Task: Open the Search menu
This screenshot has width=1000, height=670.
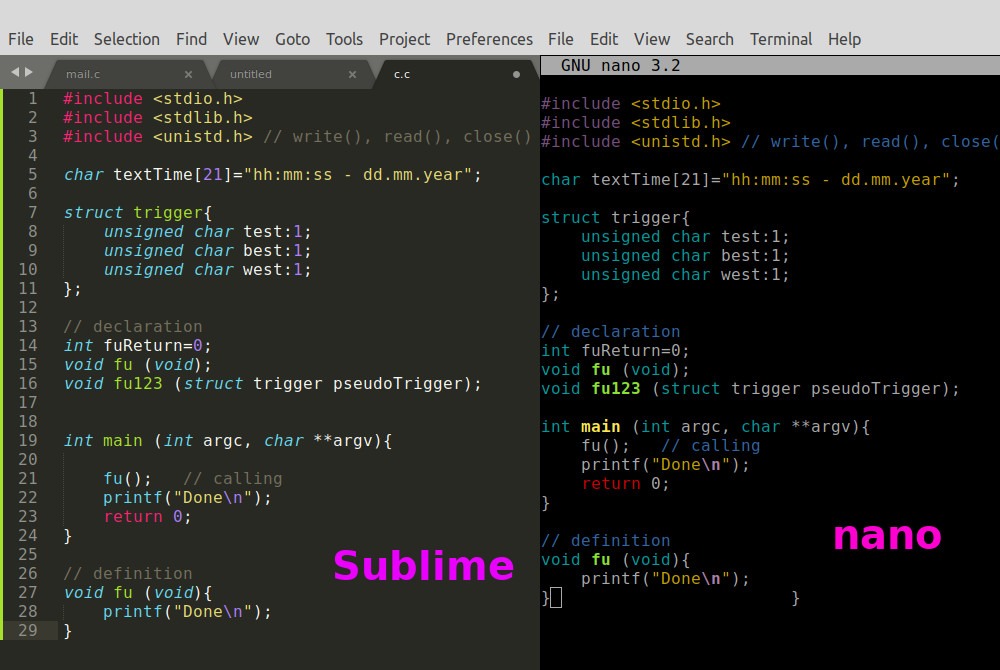Action: click(710, 40)
